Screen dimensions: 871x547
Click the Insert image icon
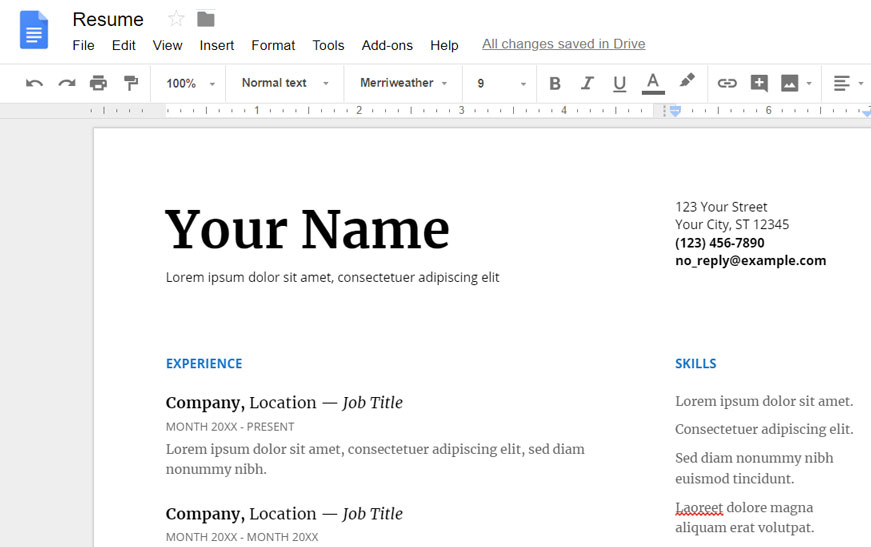click(789, 83)
